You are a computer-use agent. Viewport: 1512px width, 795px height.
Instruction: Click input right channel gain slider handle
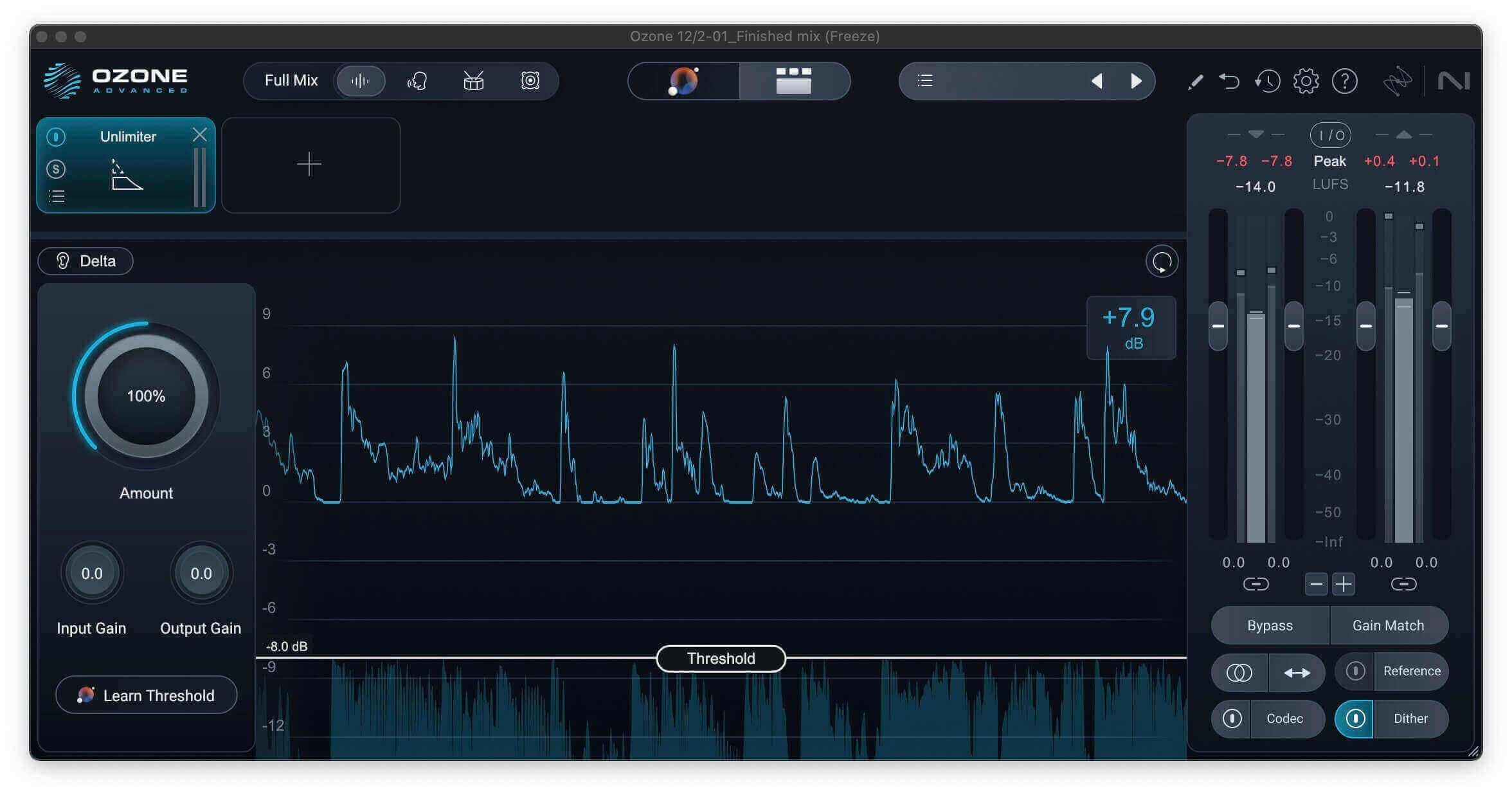[x=1294, y=326]
